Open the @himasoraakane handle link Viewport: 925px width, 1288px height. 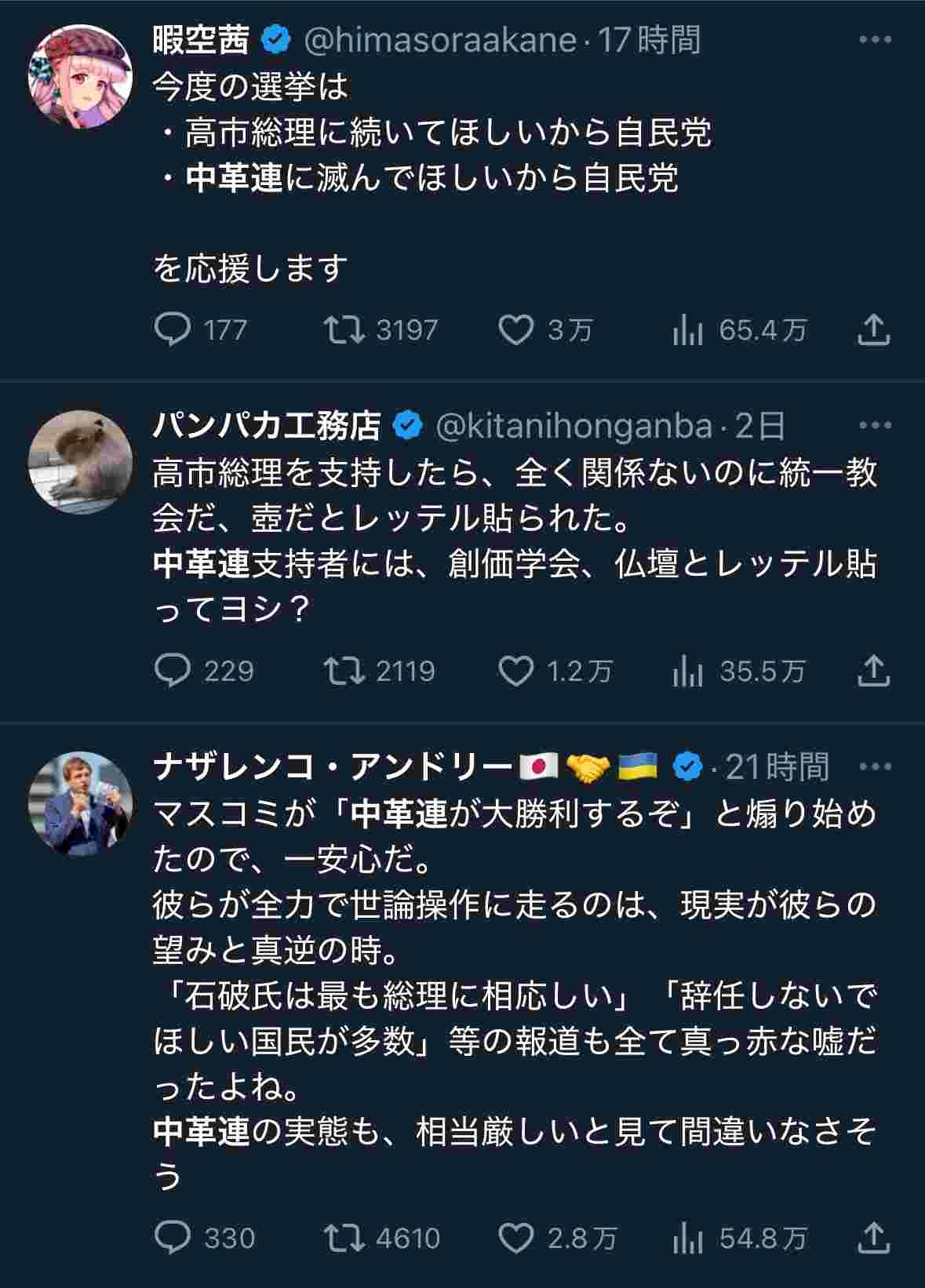439,40
